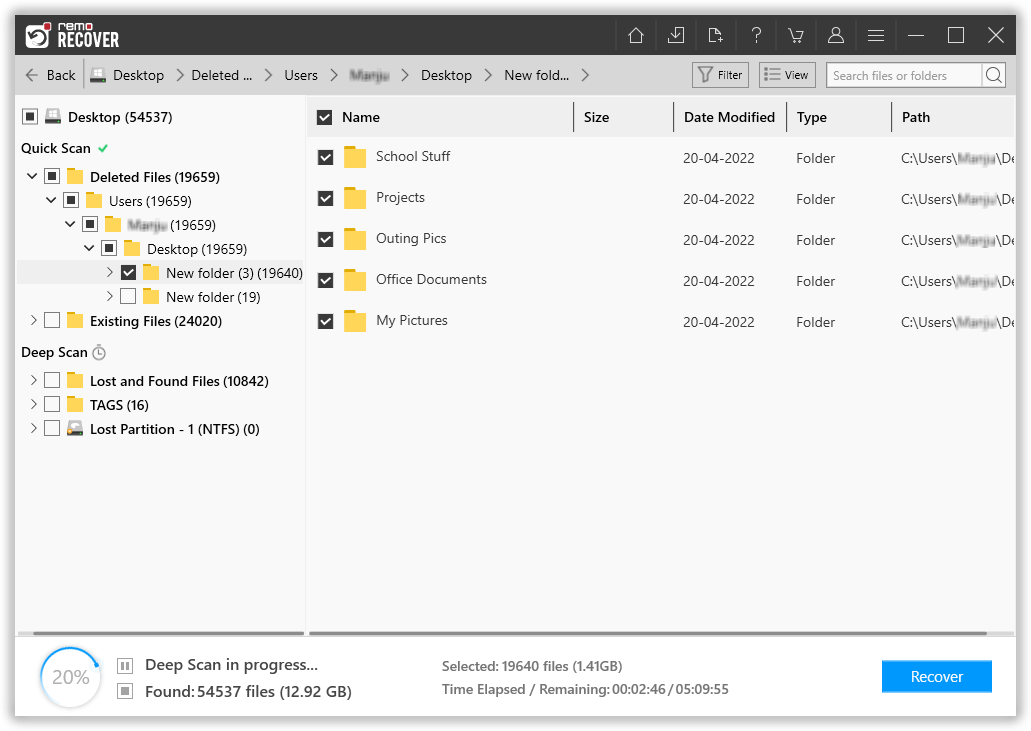
Task: Click the Recover button
Action: [936, 676]
